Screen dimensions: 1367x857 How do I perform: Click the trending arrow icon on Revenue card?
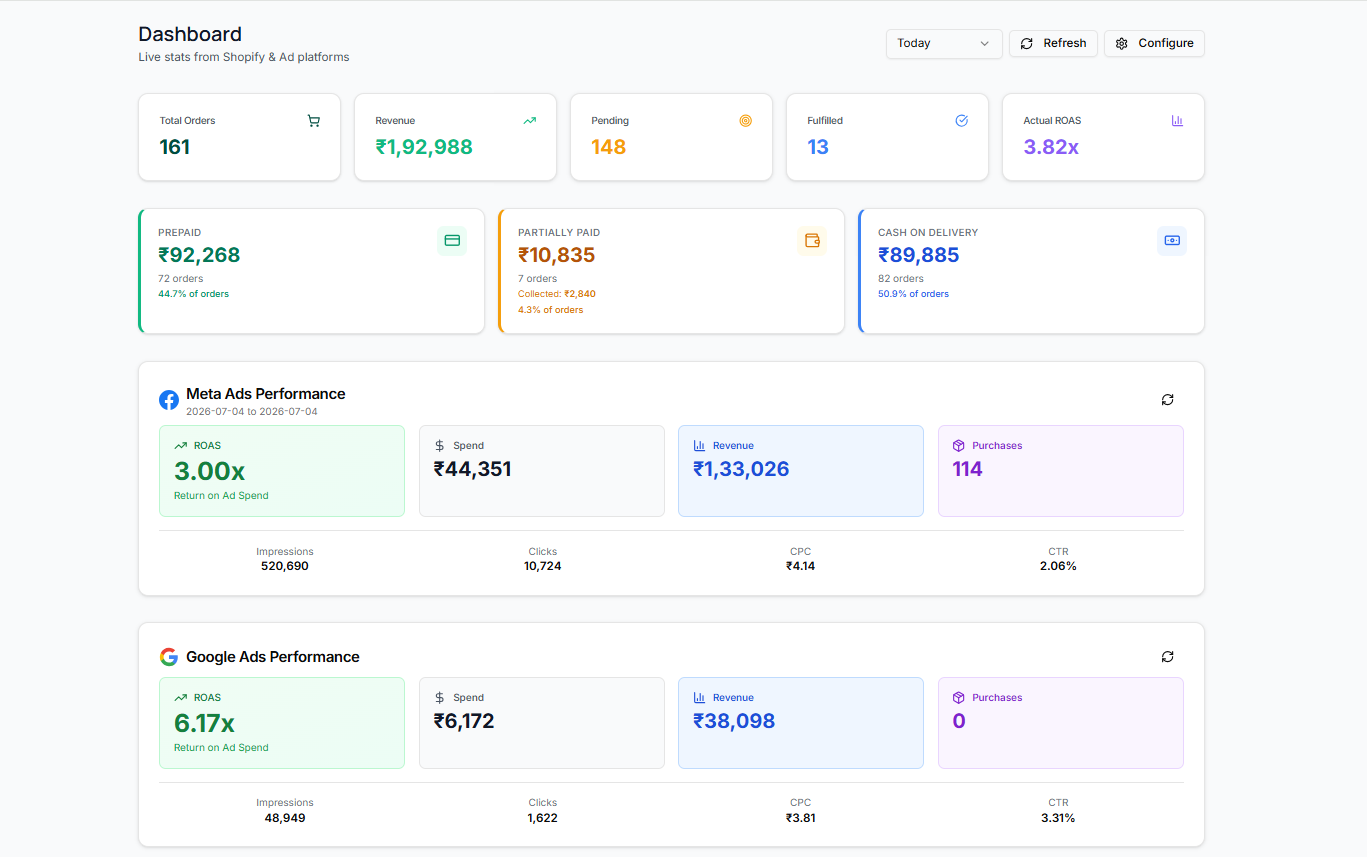530,121
